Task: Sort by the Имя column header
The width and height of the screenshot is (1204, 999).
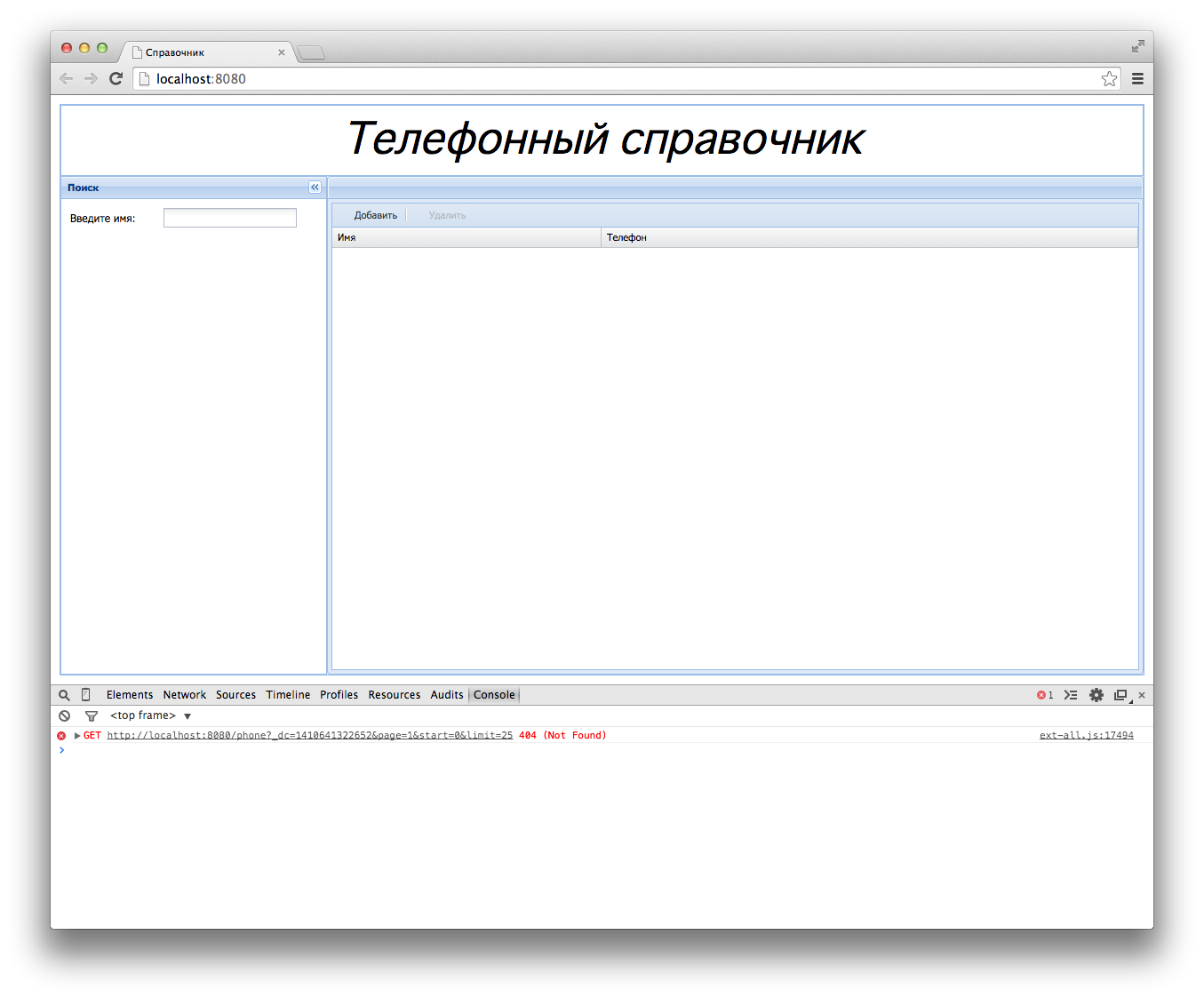Action: coord(466,237)
